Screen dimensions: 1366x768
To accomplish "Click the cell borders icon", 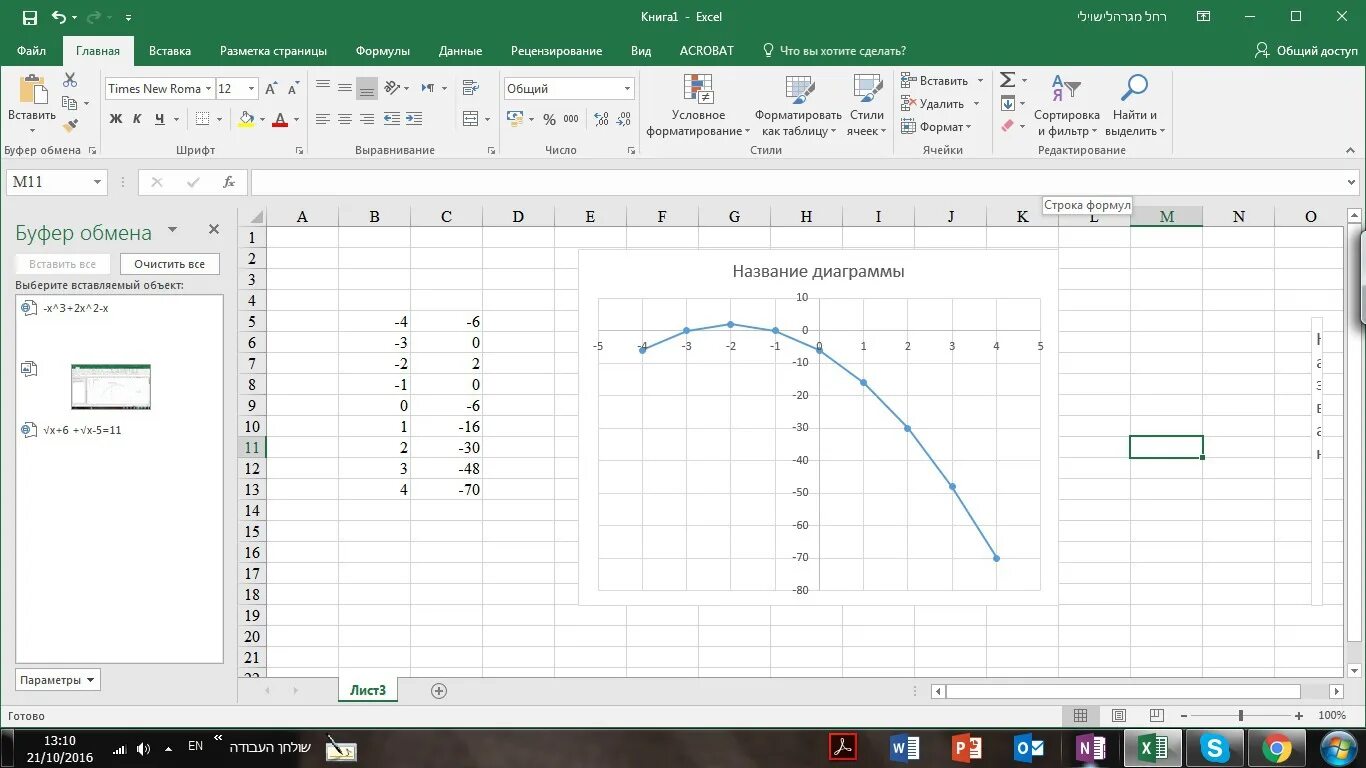I will pos(203,119).
